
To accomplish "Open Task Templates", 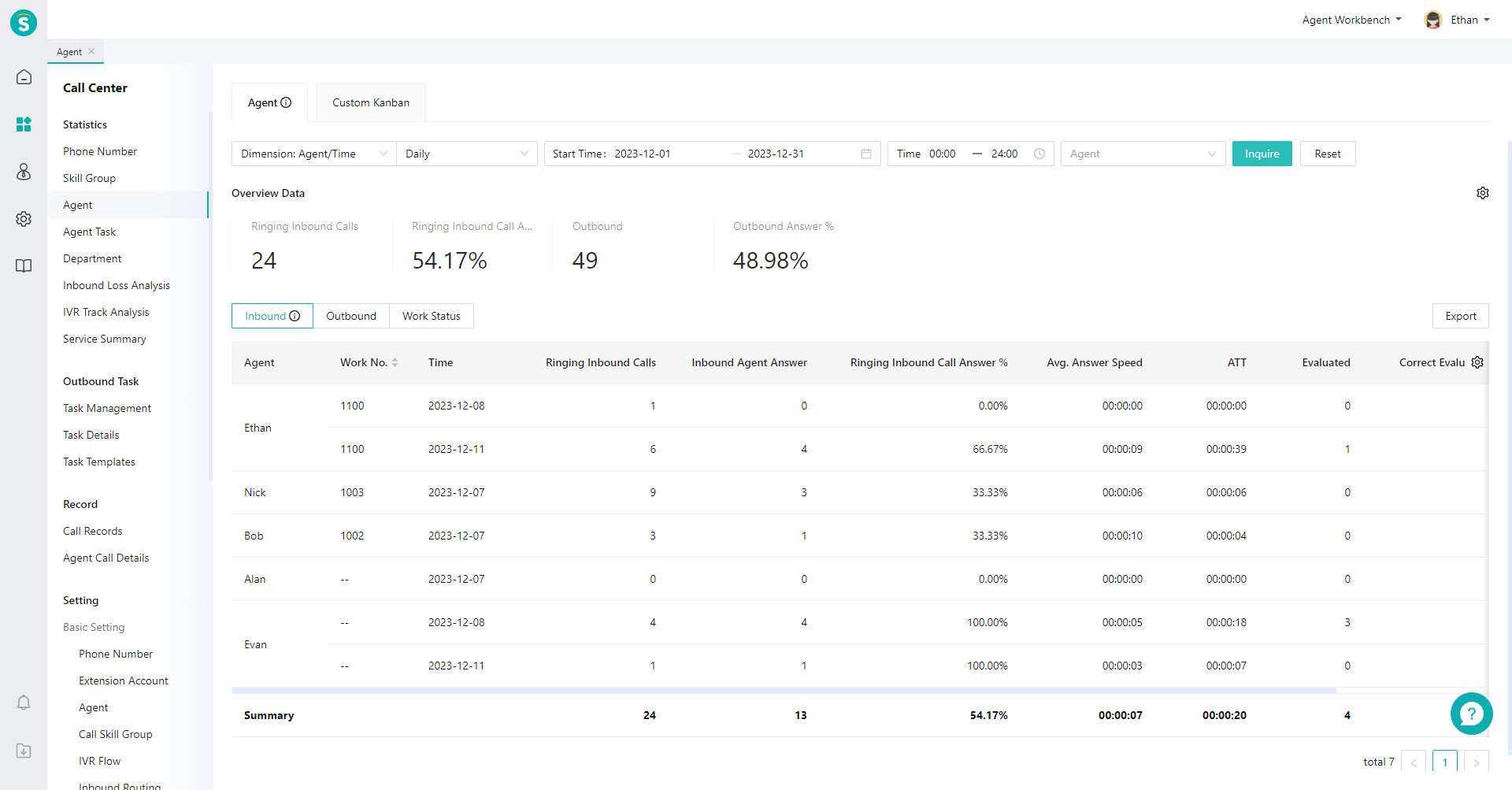I will coord(99,462).
